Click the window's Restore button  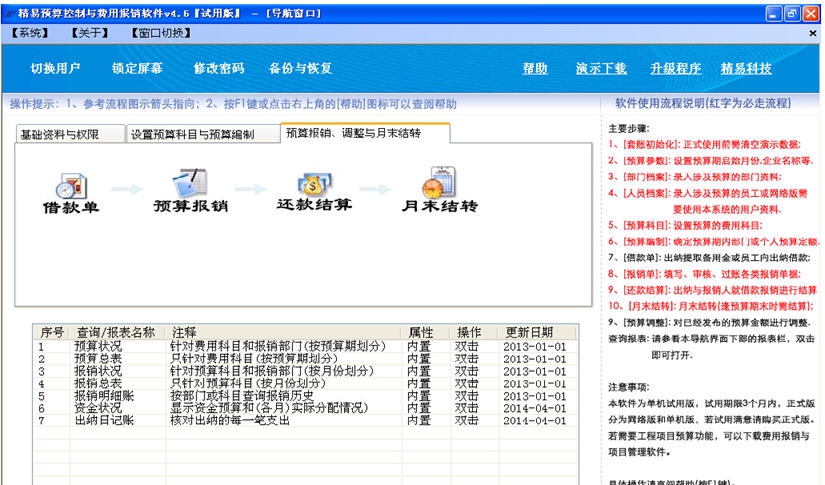click(x=791, y=14)
